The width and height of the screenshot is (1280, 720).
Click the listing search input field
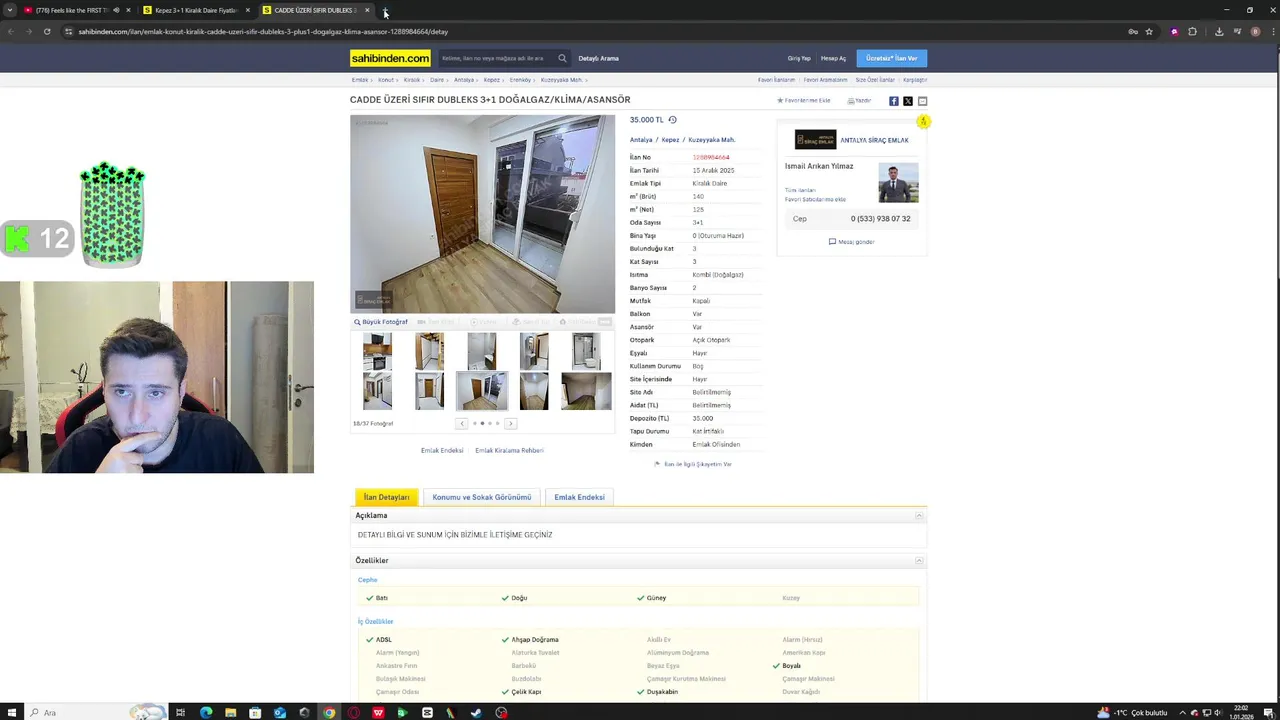498,58
